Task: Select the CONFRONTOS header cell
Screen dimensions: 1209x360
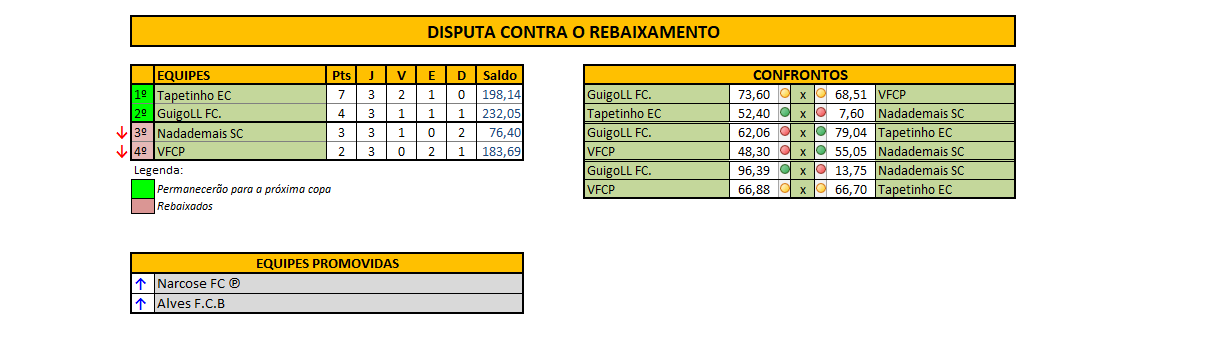Action: coord(799,75)
